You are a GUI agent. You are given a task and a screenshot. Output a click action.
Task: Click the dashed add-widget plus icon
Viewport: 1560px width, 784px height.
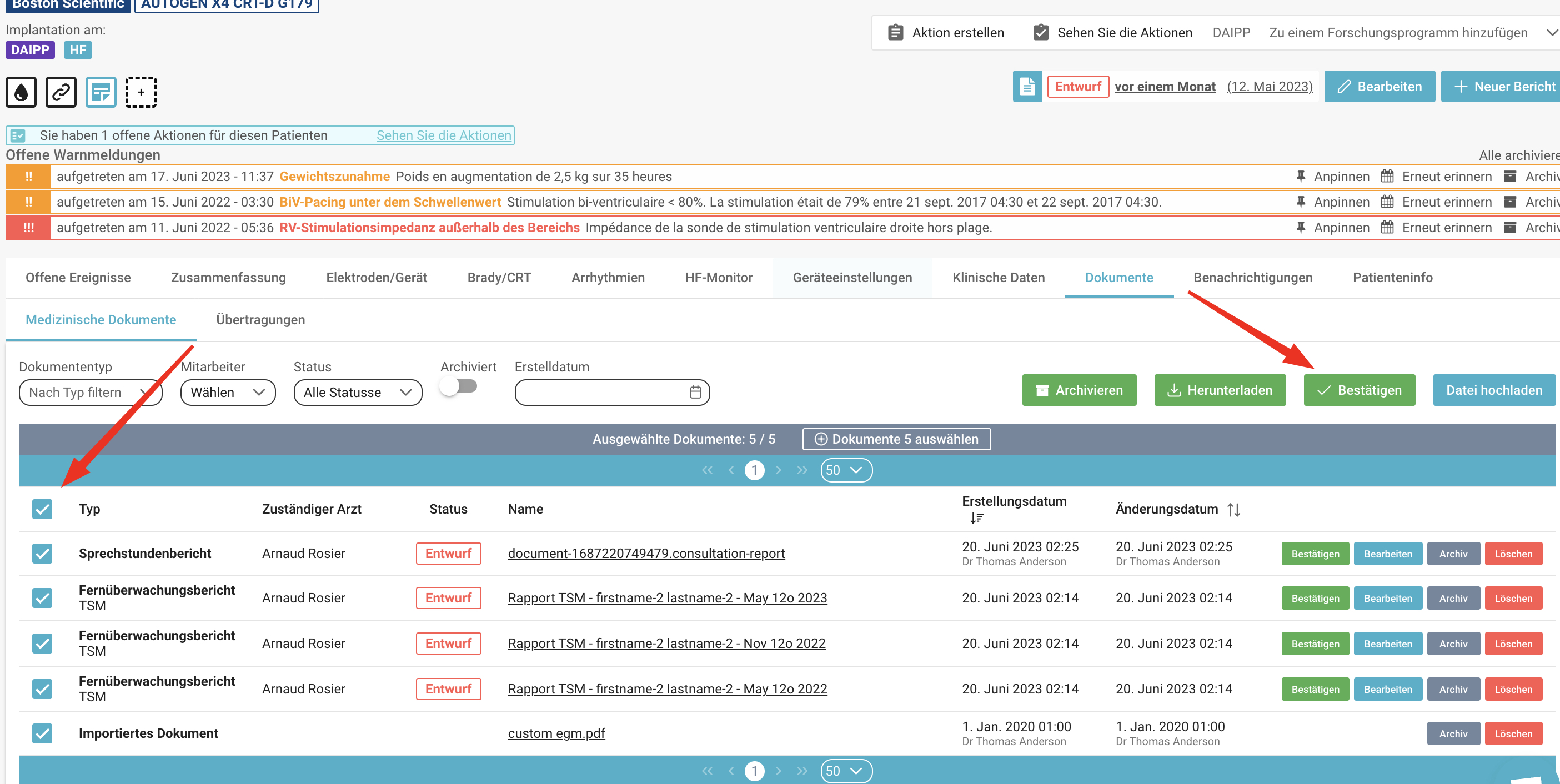tap(141, 92)
